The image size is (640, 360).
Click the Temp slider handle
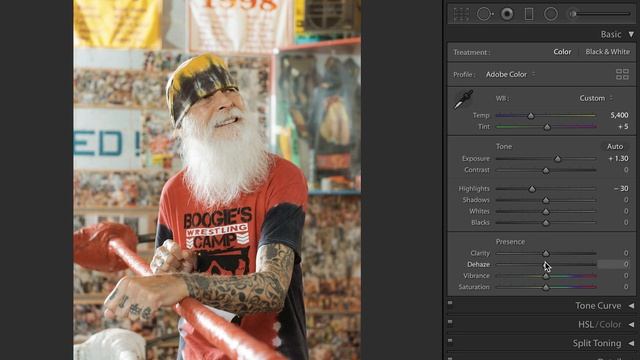[531, 116]
